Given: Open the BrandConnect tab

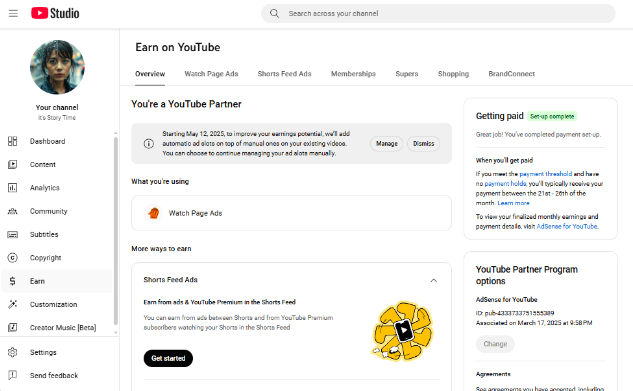Looking at the screenshot, I should coord(511,74).
